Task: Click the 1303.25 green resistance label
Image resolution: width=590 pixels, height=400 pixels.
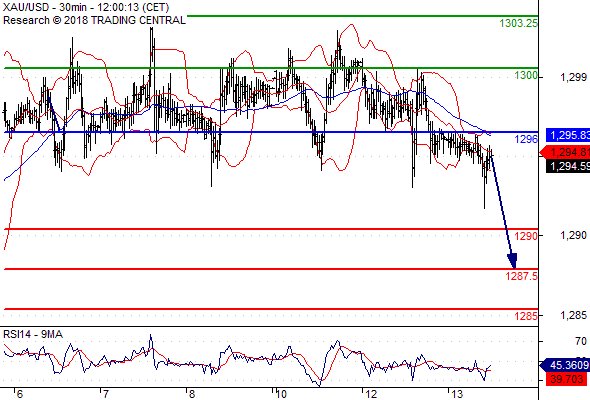Action: [x=519, y=23]
